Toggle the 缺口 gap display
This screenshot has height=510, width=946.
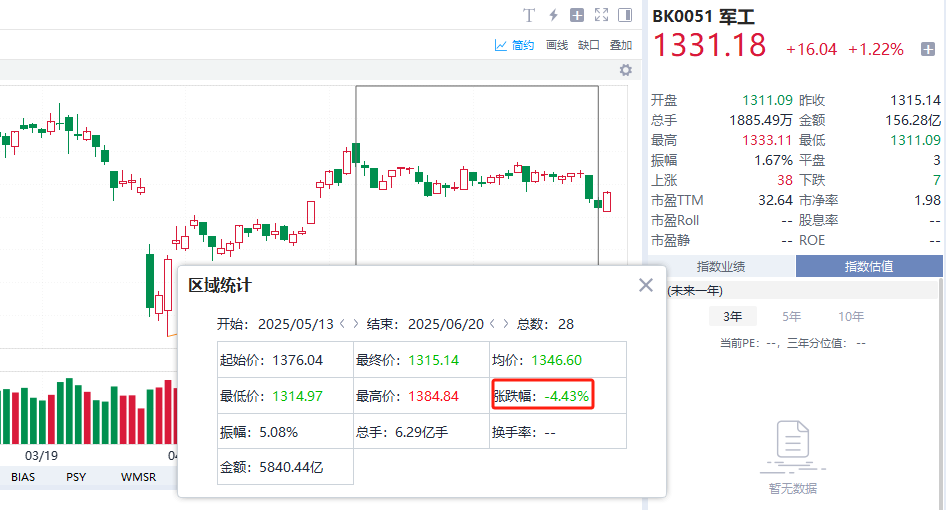589,45
